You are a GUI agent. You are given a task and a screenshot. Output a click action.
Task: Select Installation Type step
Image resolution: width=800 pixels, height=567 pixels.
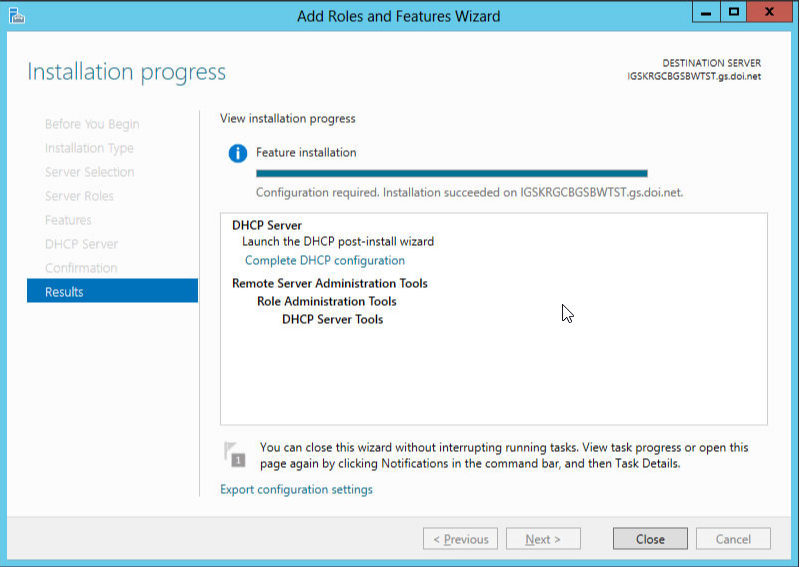(89, 148)
